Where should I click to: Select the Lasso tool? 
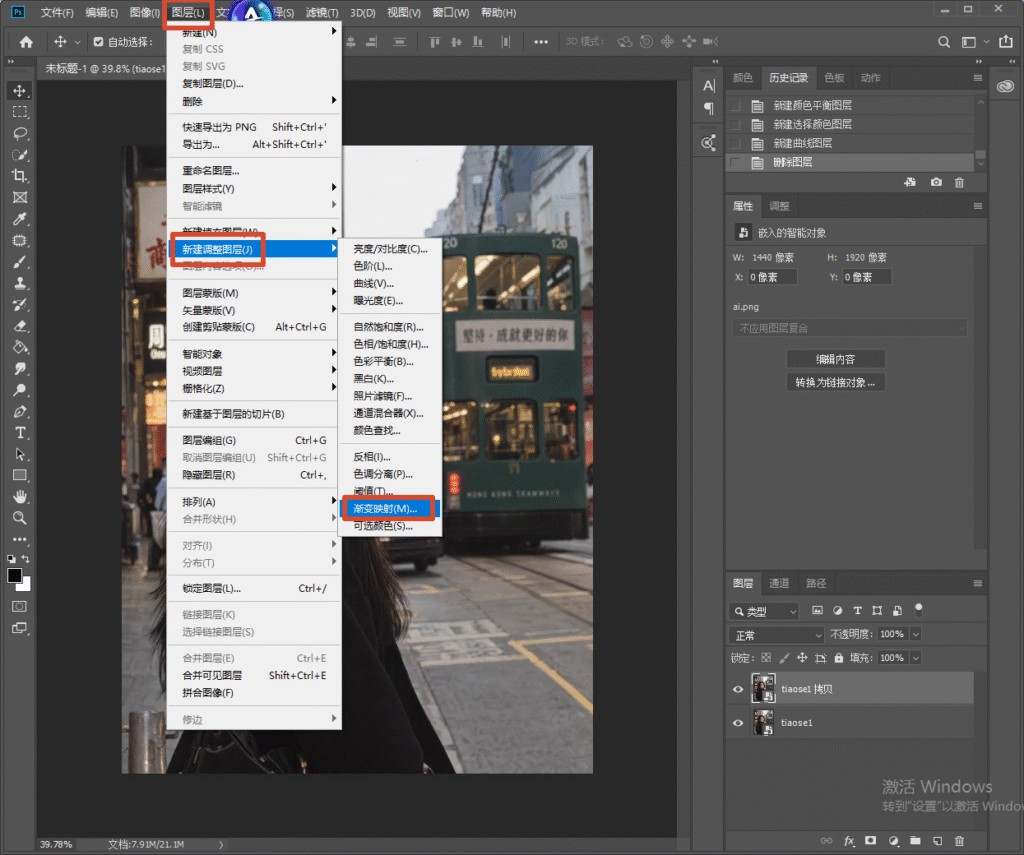coord(20,133)
